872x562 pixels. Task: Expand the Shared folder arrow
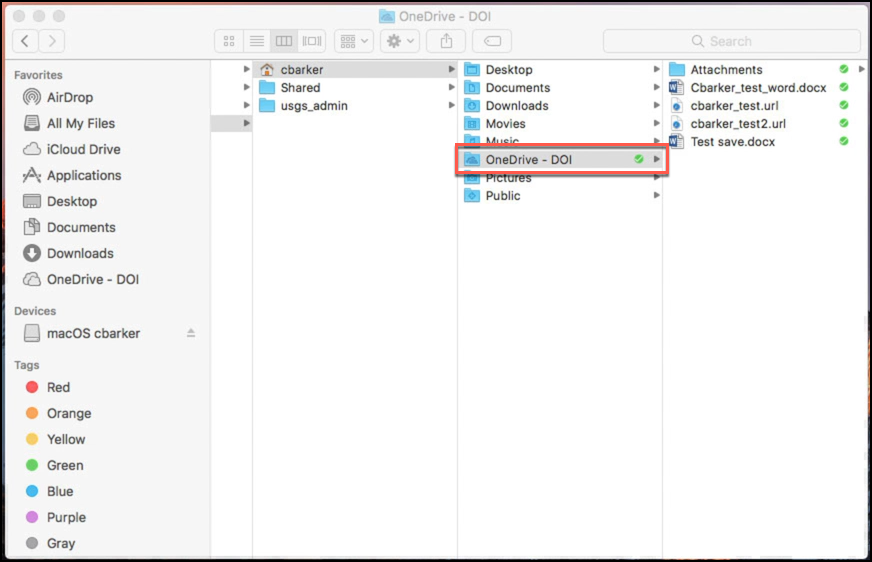click(452, 87)
